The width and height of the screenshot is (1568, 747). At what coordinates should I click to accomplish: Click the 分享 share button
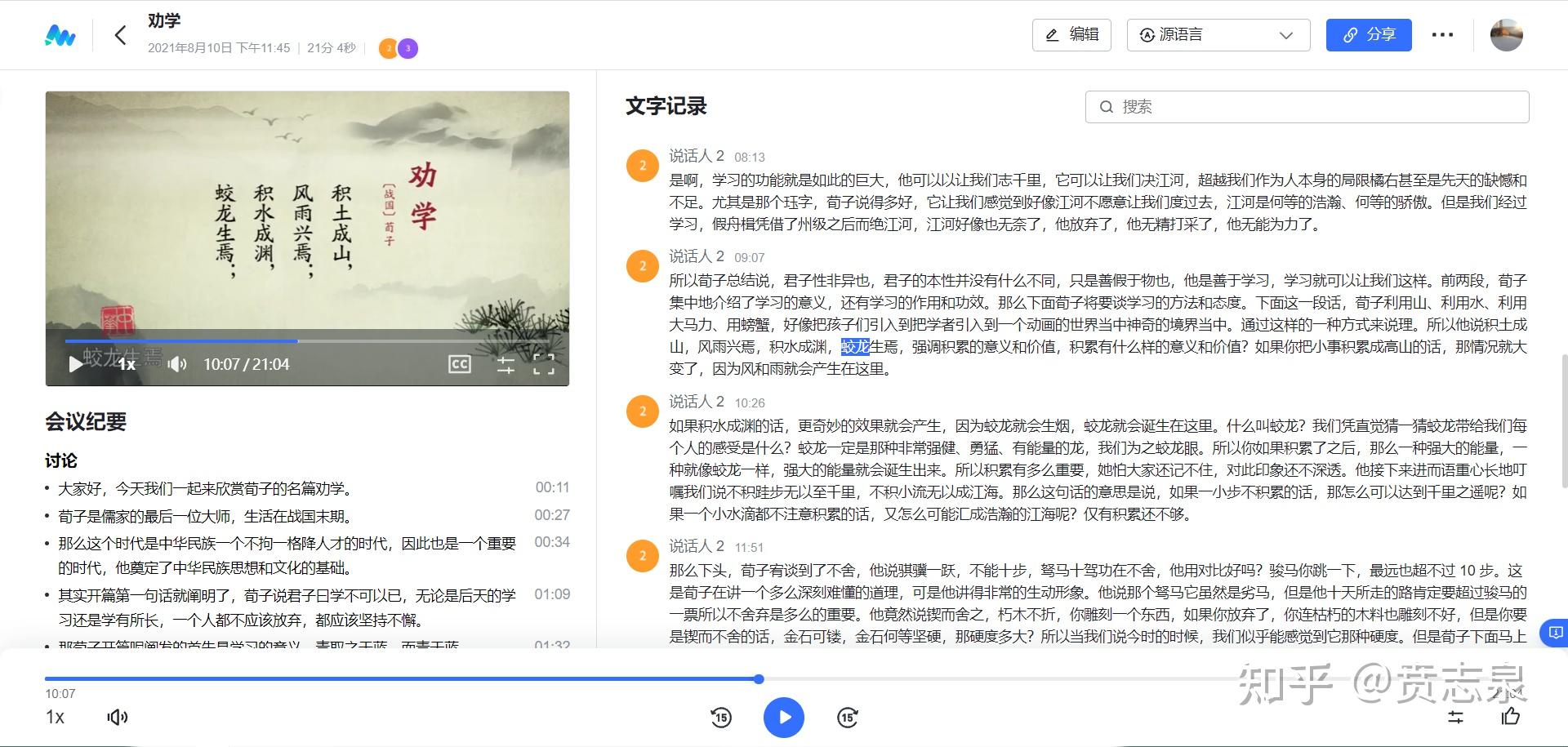[x=1368, y=34]
